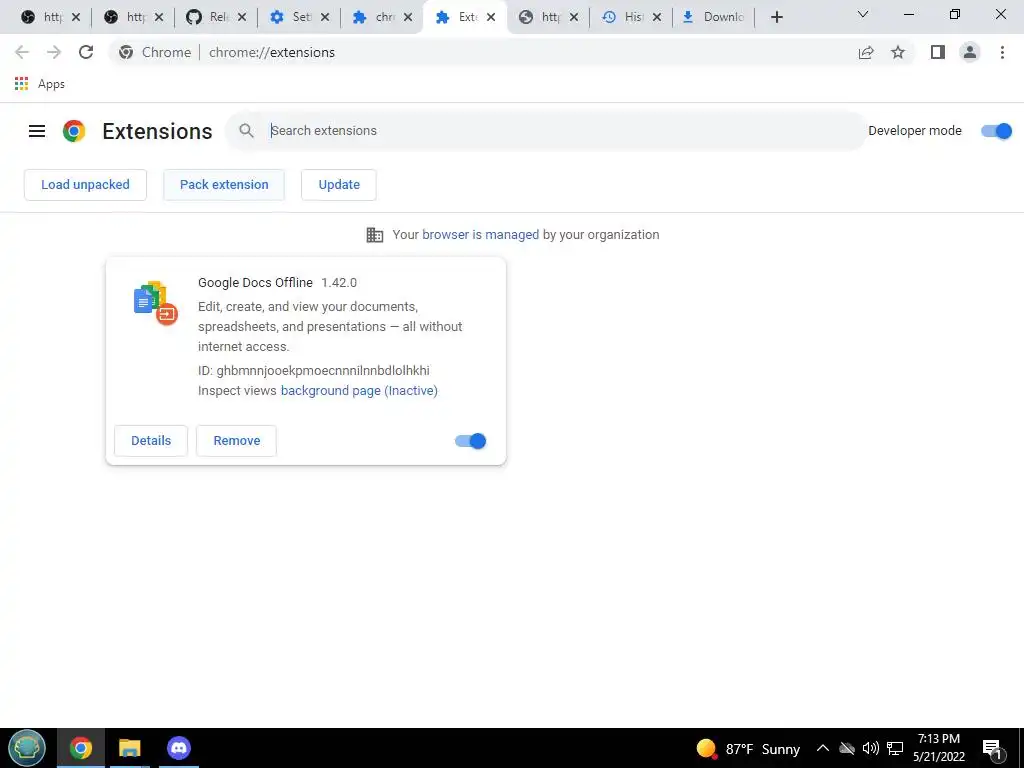
Task: Close the Settings tab
Action: (325, 17)
